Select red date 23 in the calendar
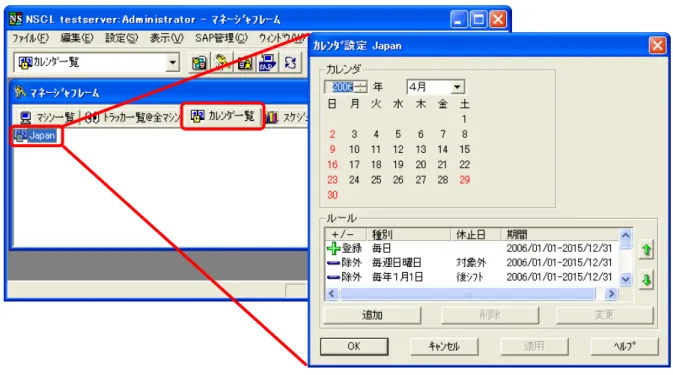673x375 pixels. [332, 180]
